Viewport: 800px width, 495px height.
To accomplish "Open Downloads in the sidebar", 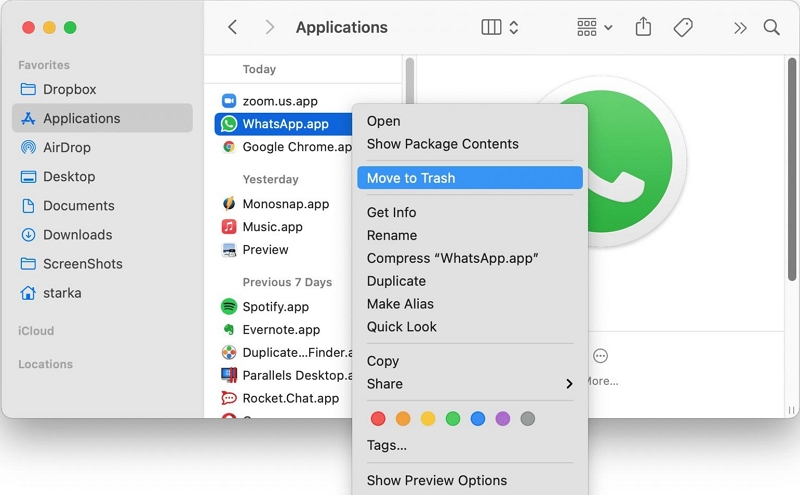I will click(x=102, y=235).
